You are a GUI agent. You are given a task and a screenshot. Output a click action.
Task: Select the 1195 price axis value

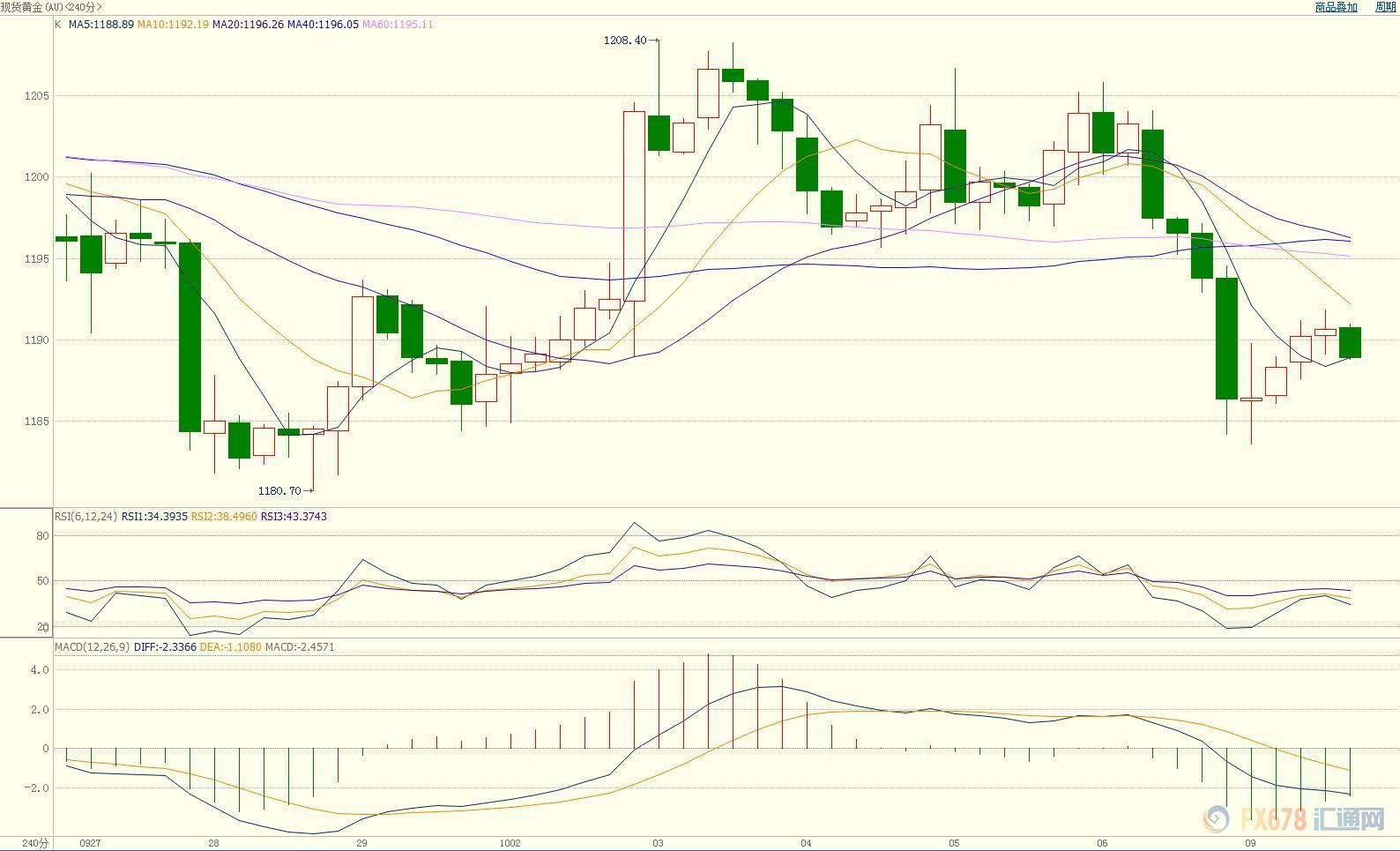point(37,259)
